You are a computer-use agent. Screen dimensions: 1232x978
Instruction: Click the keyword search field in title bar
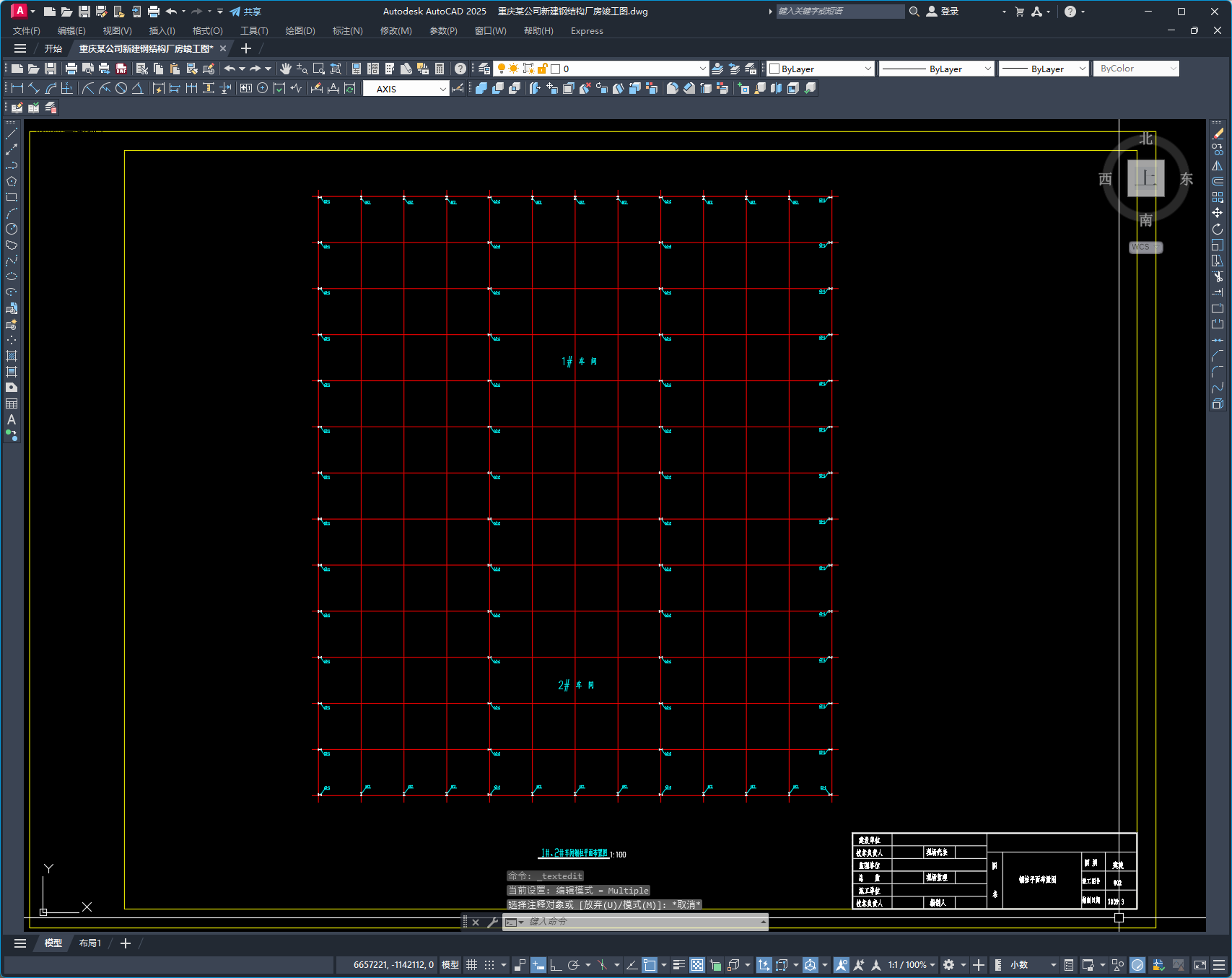(x=840, y=12)
